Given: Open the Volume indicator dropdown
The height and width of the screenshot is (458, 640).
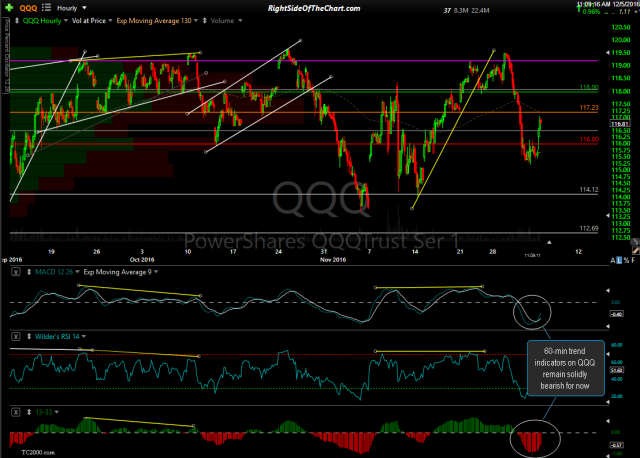Looking at the screenshot, I should (226, 21).
